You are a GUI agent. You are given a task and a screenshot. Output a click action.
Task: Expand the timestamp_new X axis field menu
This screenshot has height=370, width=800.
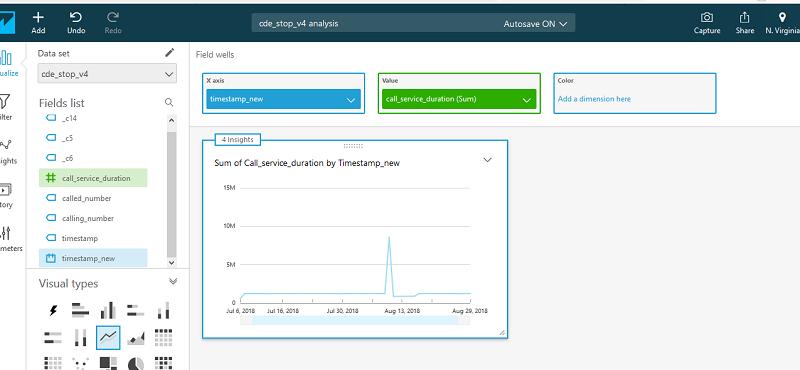(x=351, y=100)
